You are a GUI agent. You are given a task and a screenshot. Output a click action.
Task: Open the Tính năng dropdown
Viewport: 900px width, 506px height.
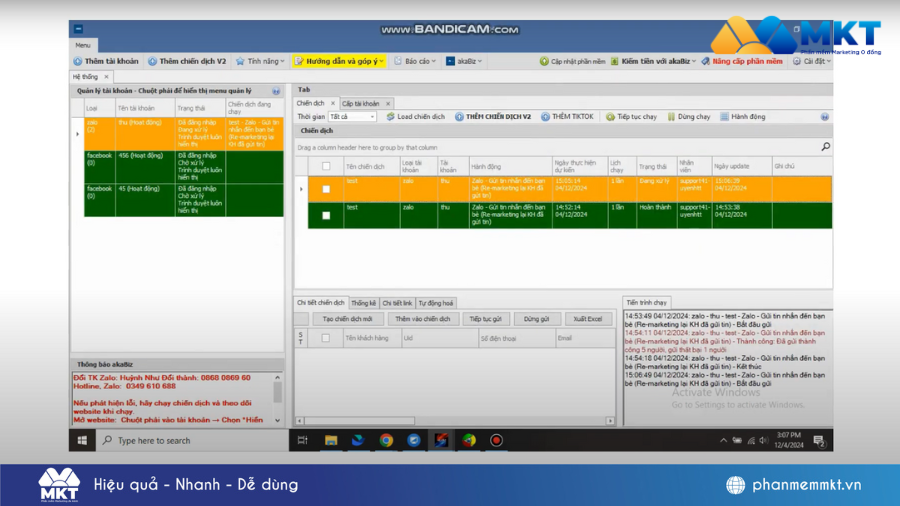coord(260,61)
